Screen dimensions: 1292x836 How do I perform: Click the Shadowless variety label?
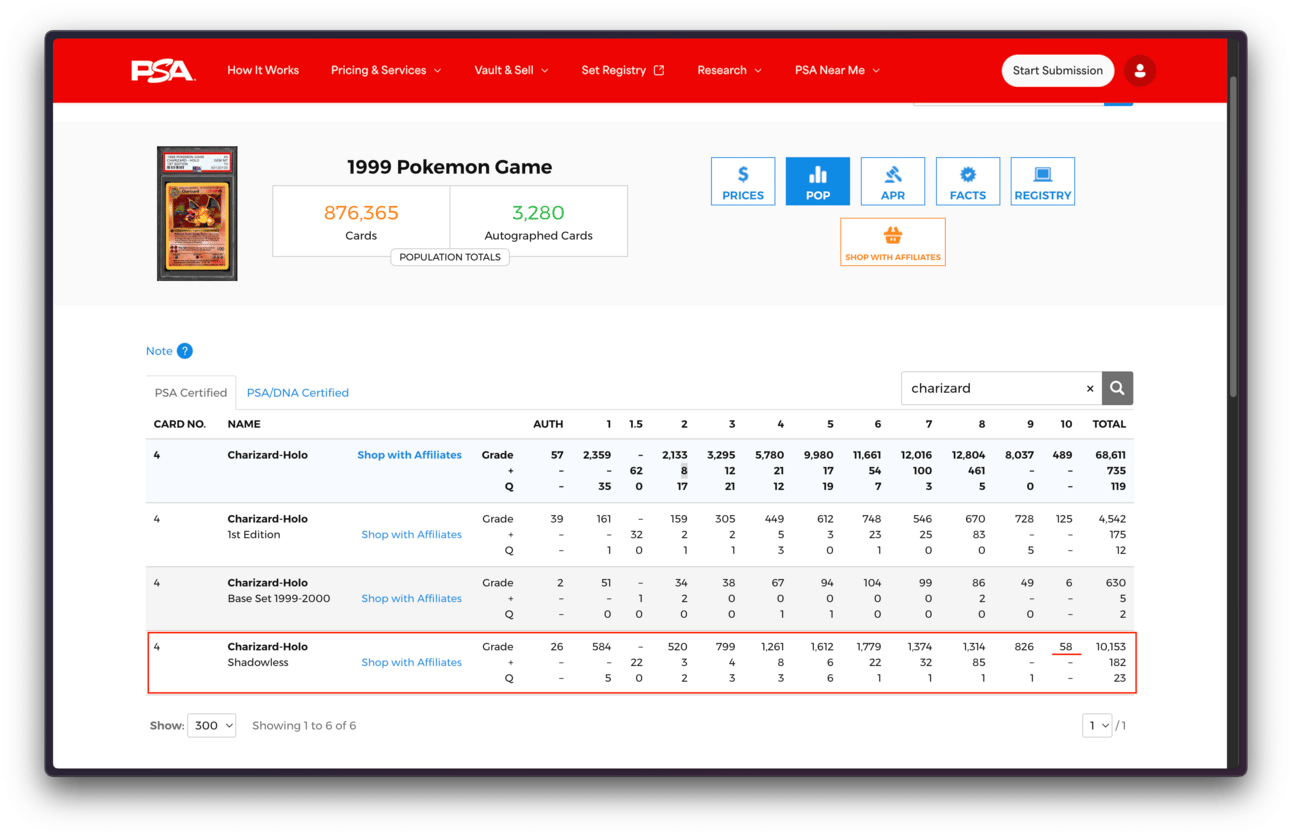[258, 663]
